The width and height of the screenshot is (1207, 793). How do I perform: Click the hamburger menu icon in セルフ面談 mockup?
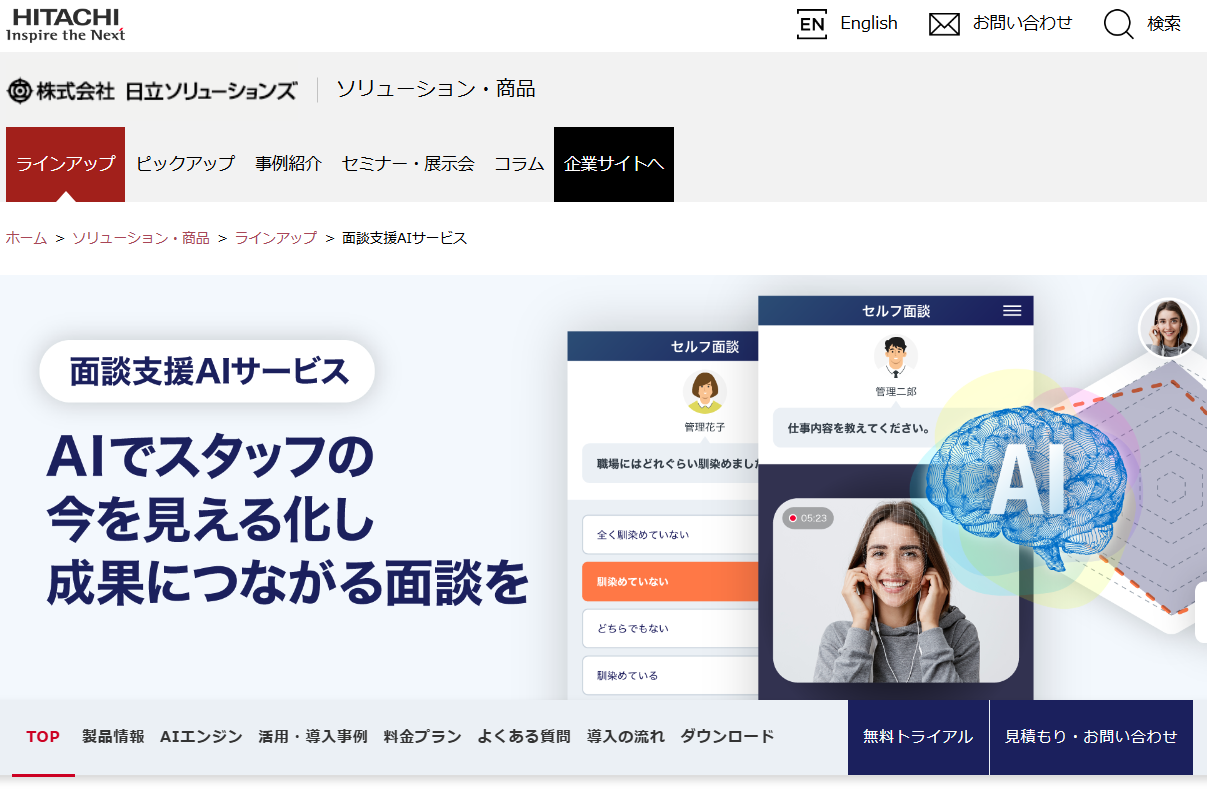click(x=1012, y=311)
